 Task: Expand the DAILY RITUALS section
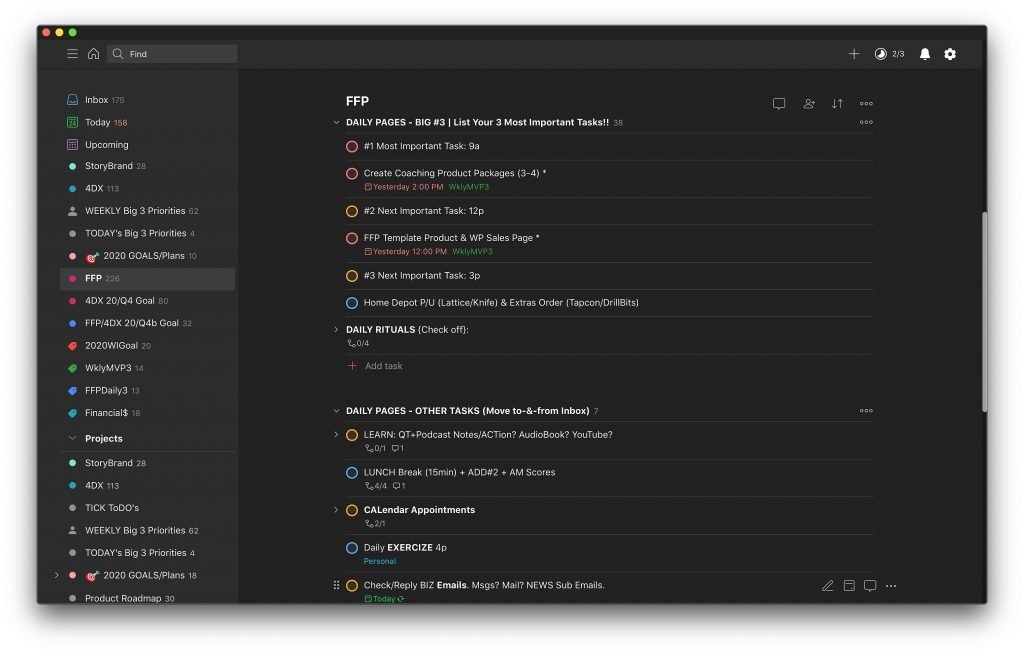click(337, 328)
